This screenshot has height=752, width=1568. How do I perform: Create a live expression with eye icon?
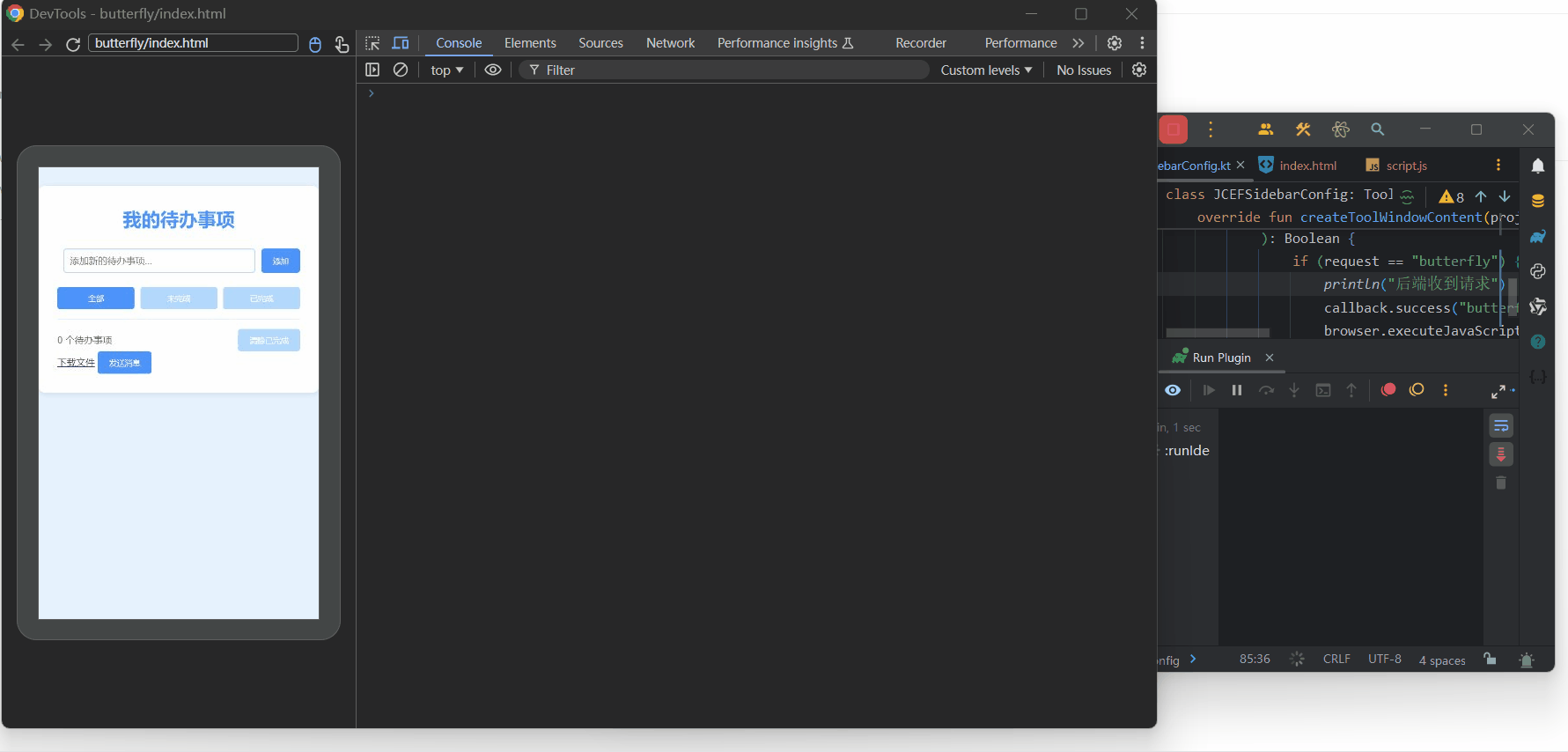coord(493,70)
